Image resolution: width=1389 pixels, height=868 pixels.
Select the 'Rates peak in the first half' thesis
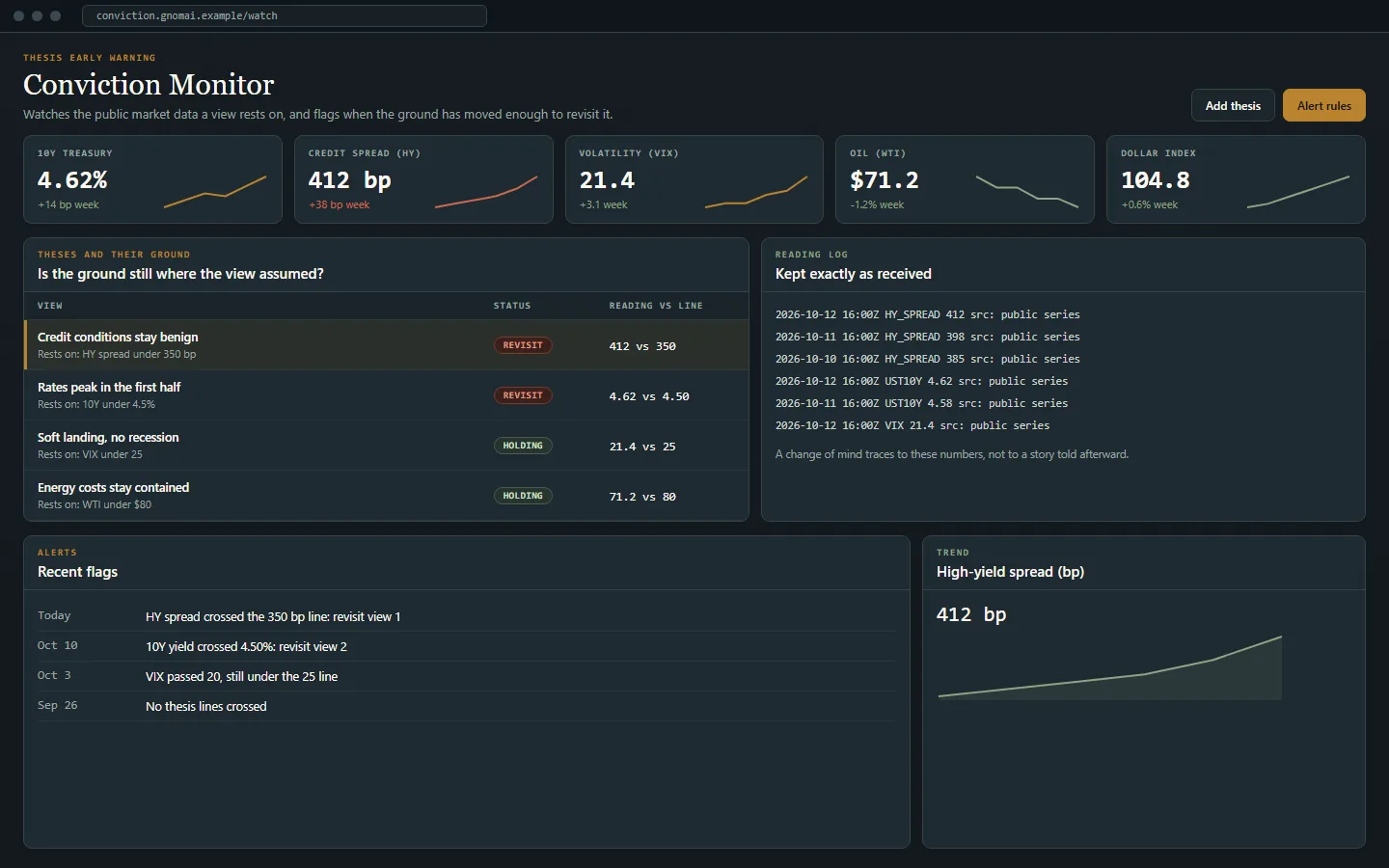pyautogui.click(x=386, y=394)
